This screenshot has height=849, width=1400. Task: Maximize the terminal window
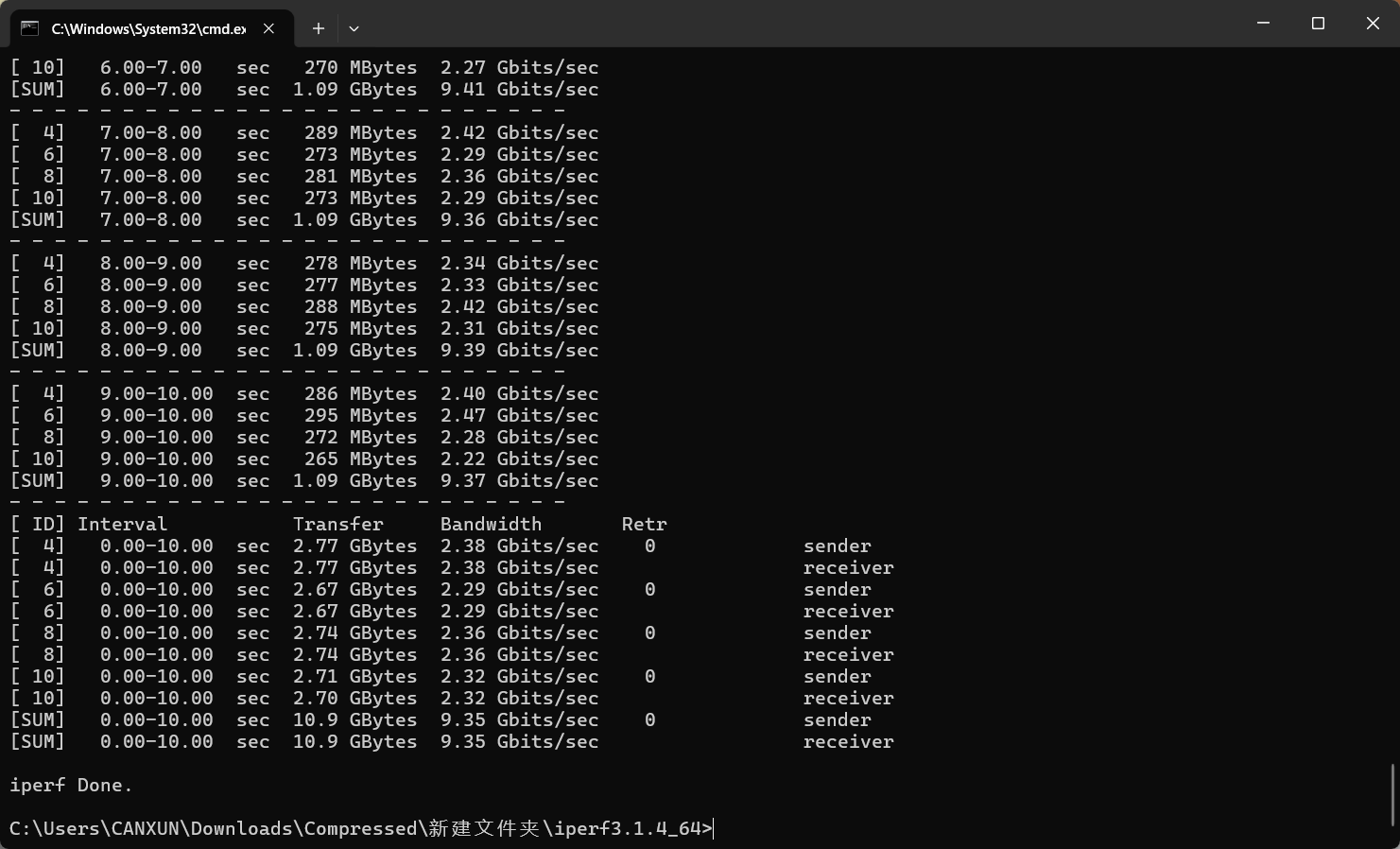[x=1318, y=23]
